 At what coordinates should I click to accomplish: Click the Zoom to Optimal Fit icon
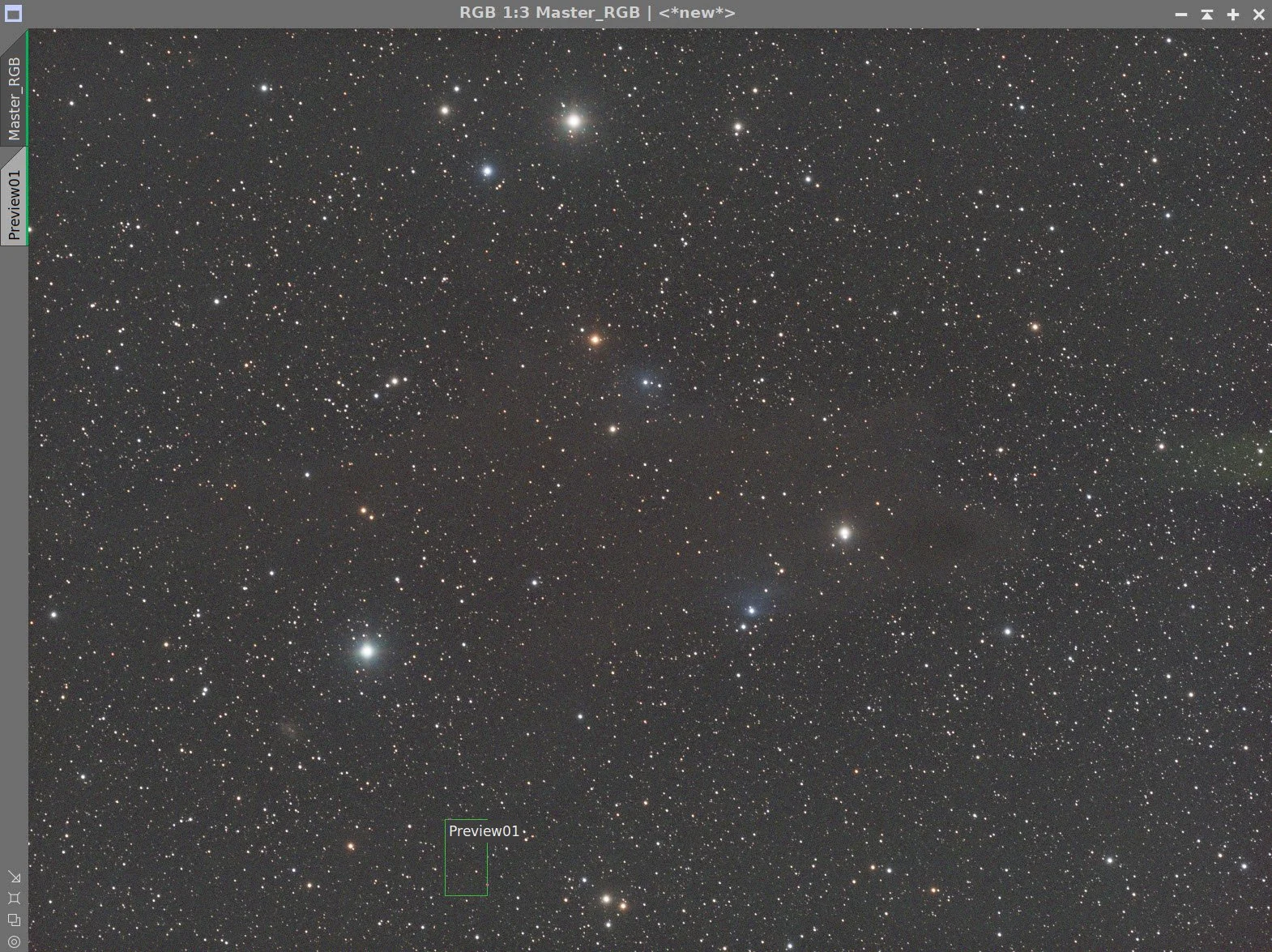click(x=14, y=898)
